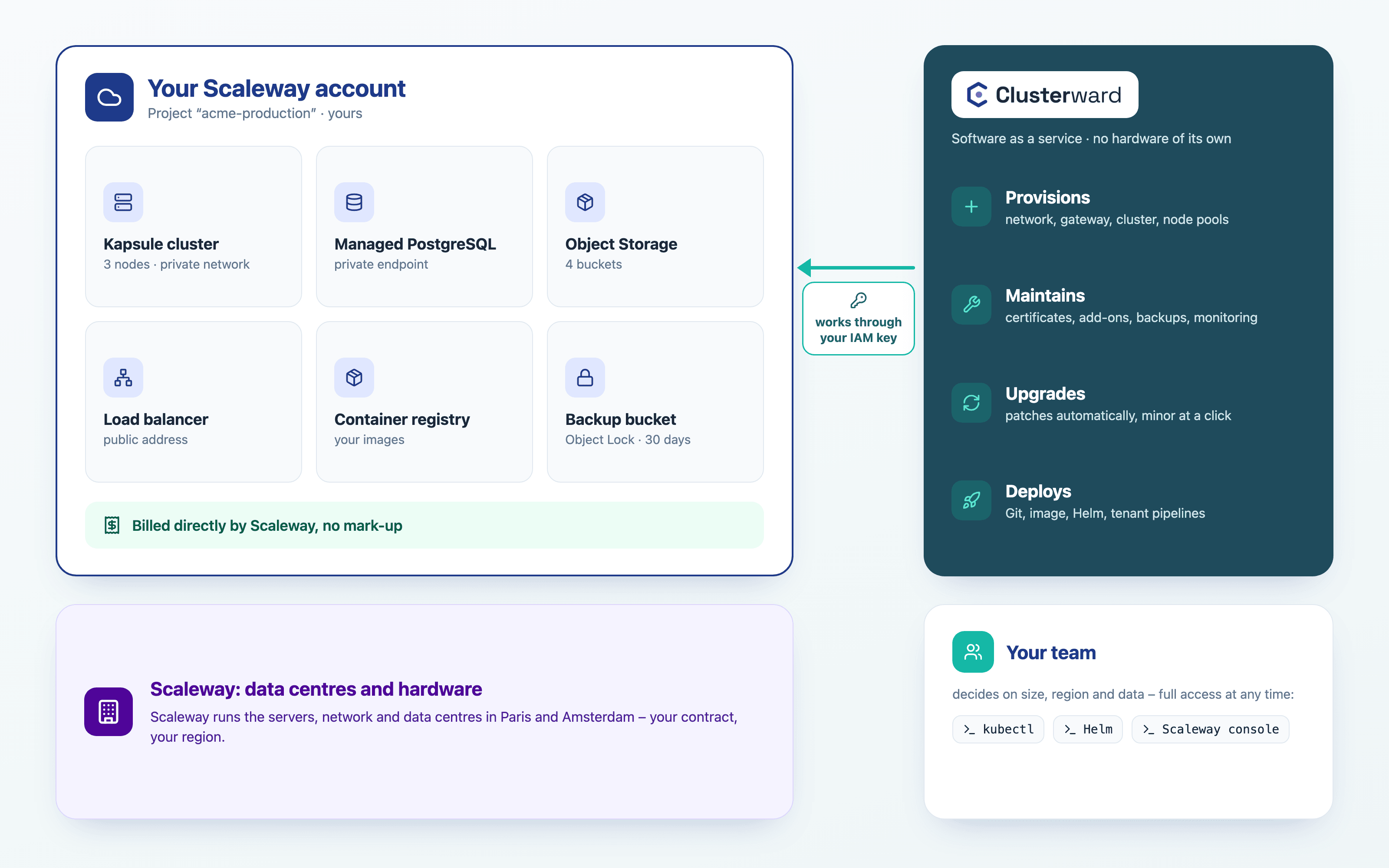The width and height of the screenshot is (1389, 868).
Task: Click 'Scaleway: data centres and hardware' heading
Action: pos(316,689)
